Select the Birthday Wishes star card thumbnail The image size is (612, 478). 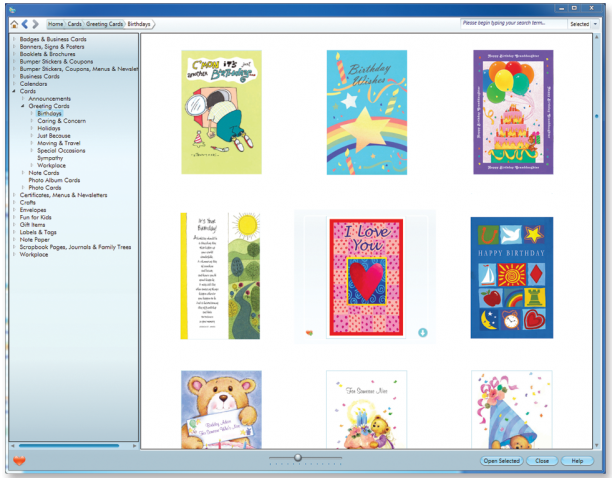[x=366, y=112]
